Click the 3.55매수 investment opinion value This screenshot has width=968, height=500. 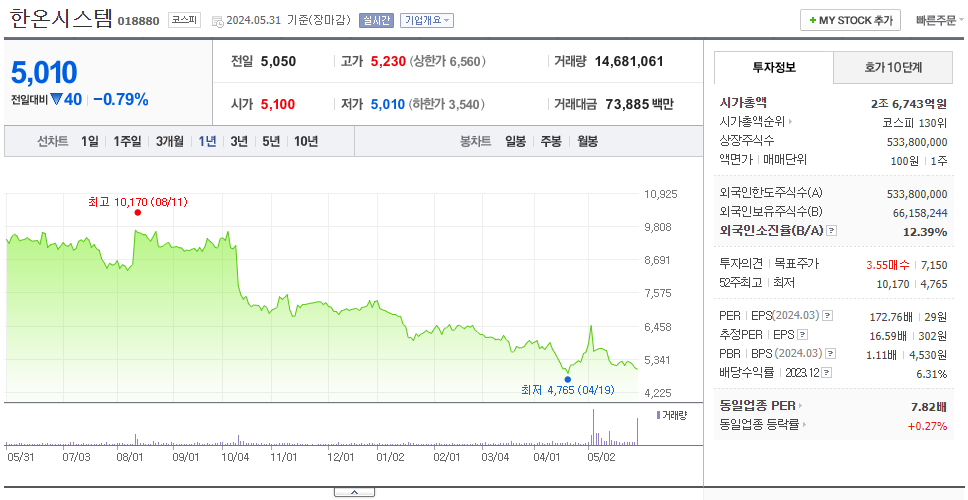[x=888, y=265]
